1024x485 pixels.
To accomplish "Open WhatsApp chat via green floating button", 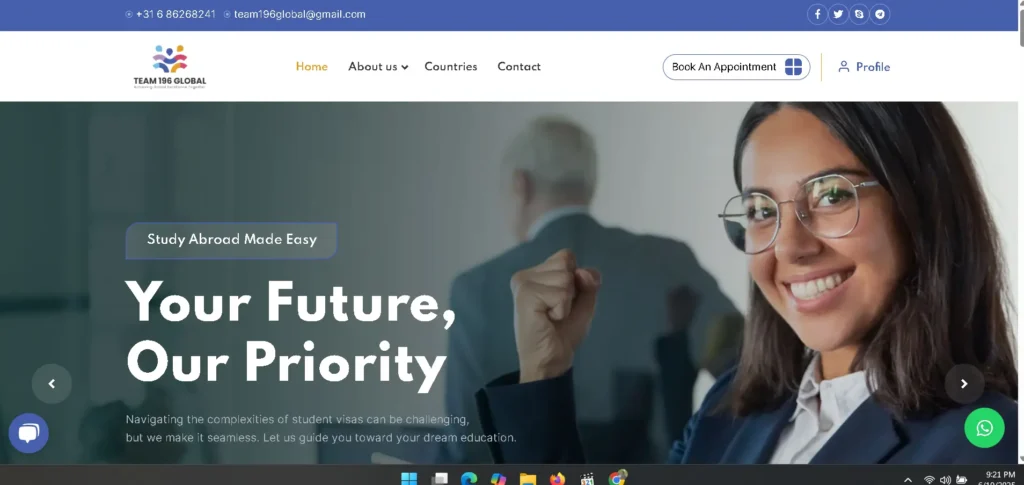I will 984,428.
